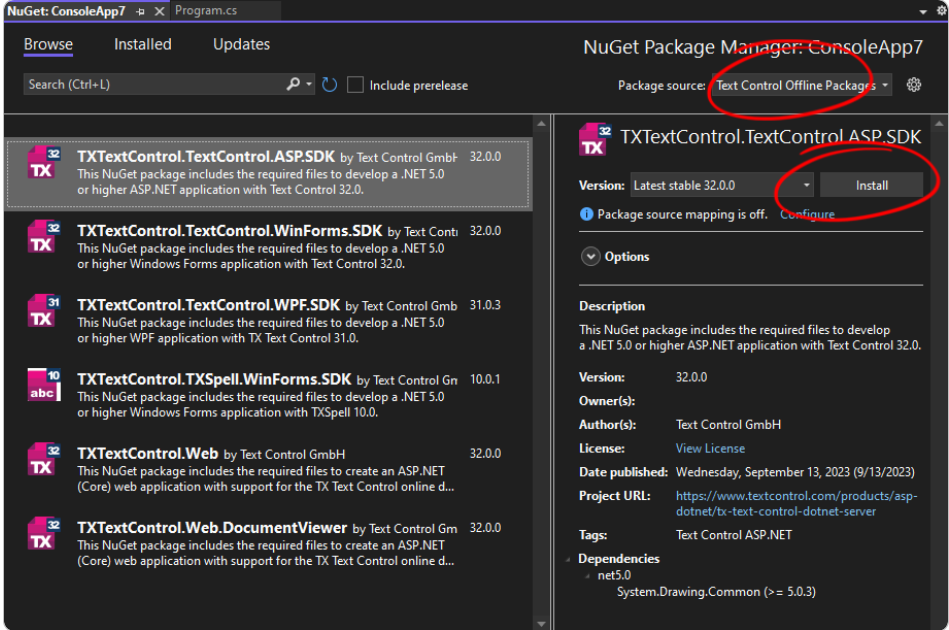Click package list scrollbar up arrow
This screenshot has width=949, height=630.
pyautogui.click(x=541, y=124)
